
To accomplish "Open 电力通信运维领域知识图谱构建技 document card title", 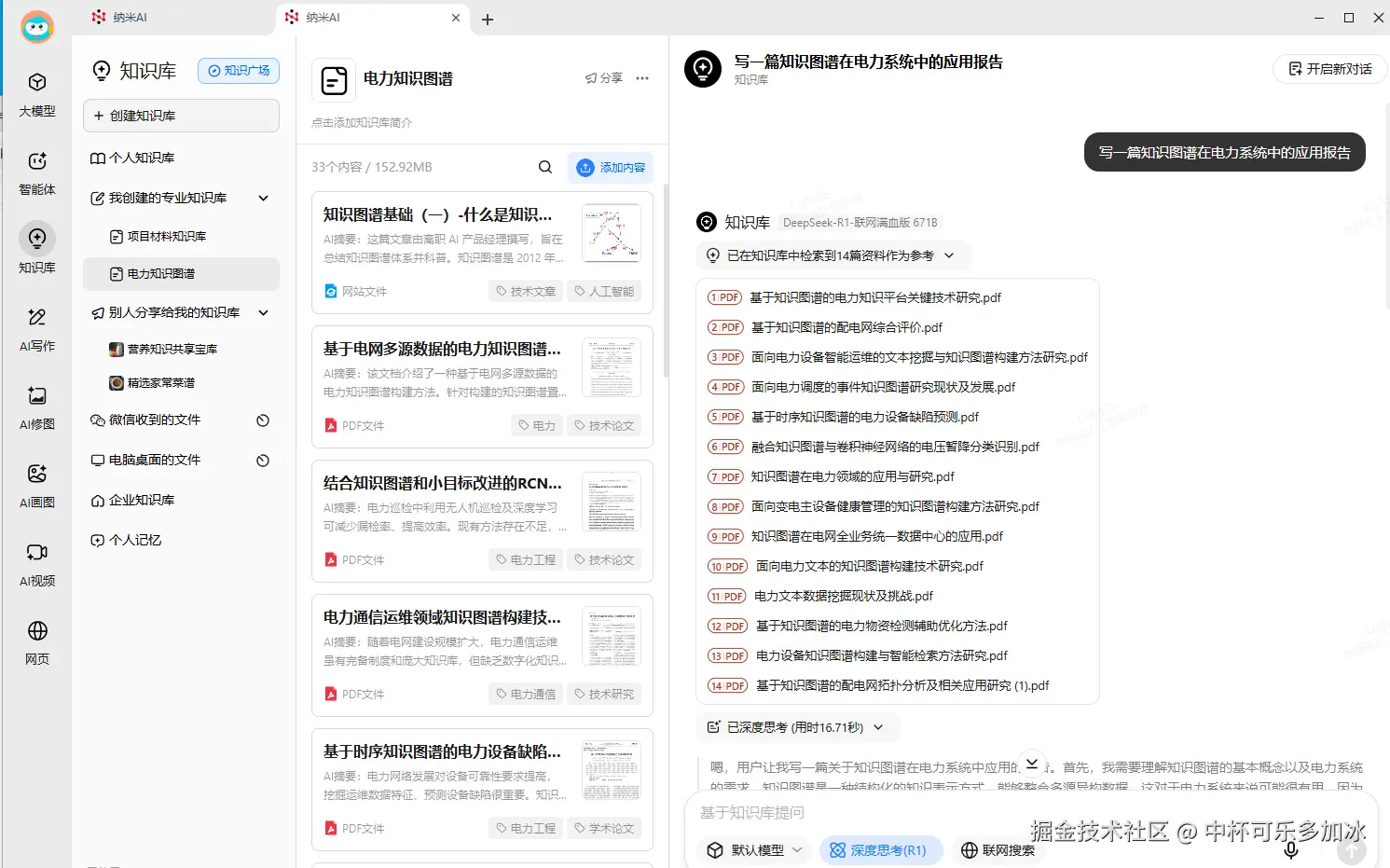I will (x=442, y=617).
